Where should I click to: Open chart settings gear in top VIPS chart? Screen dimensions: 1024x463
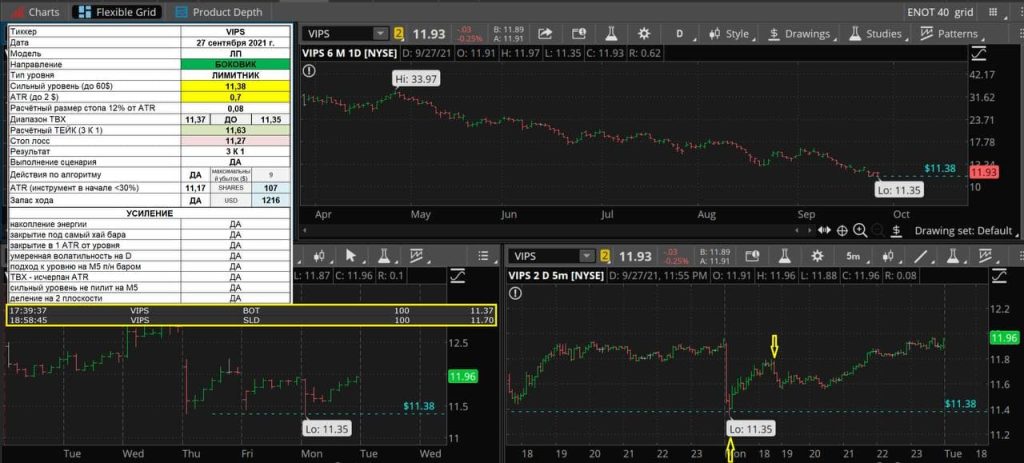pyautogui.click(x=644, y=34)
